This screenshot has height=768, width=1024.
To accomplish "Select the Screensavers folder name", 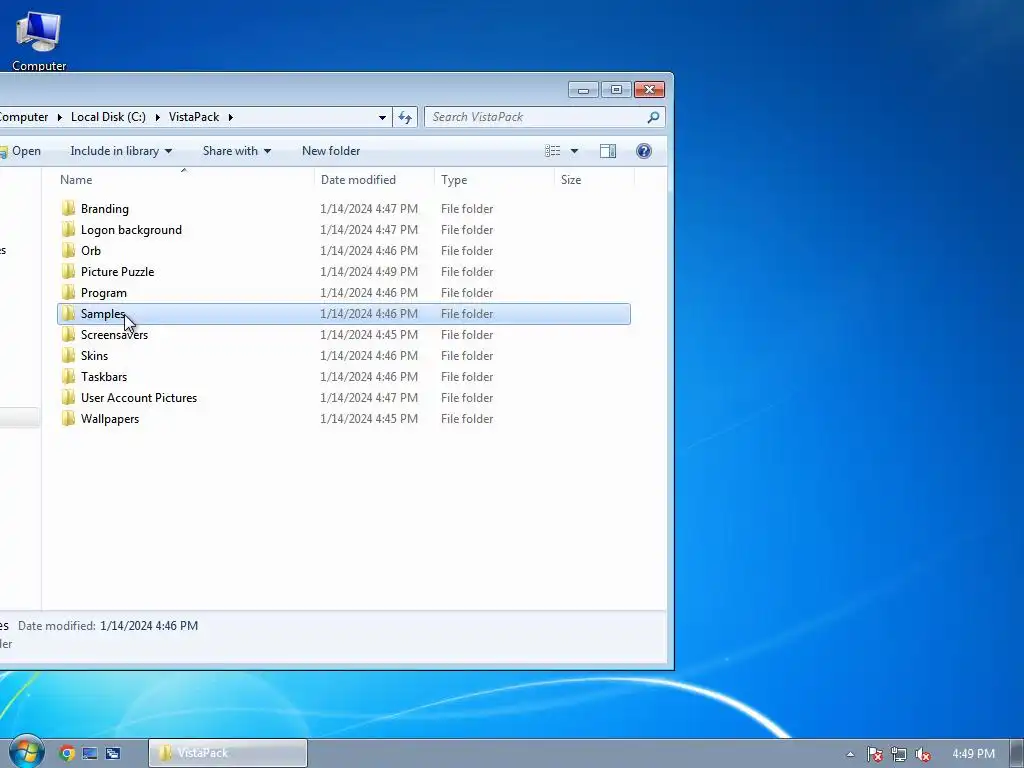I will [x=114, y=334].
